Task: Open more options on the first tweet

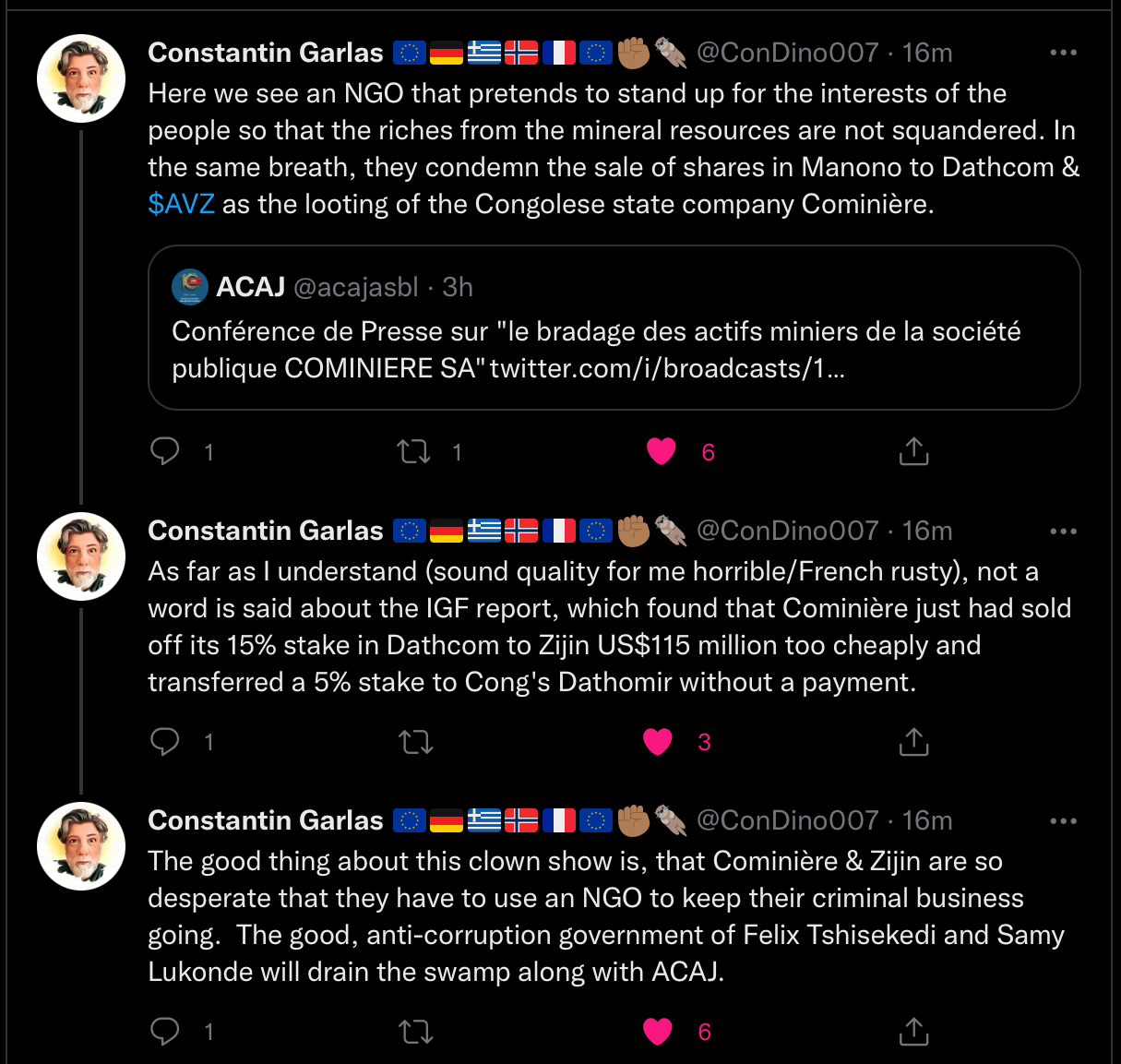Action: [x=1063, y=53]
